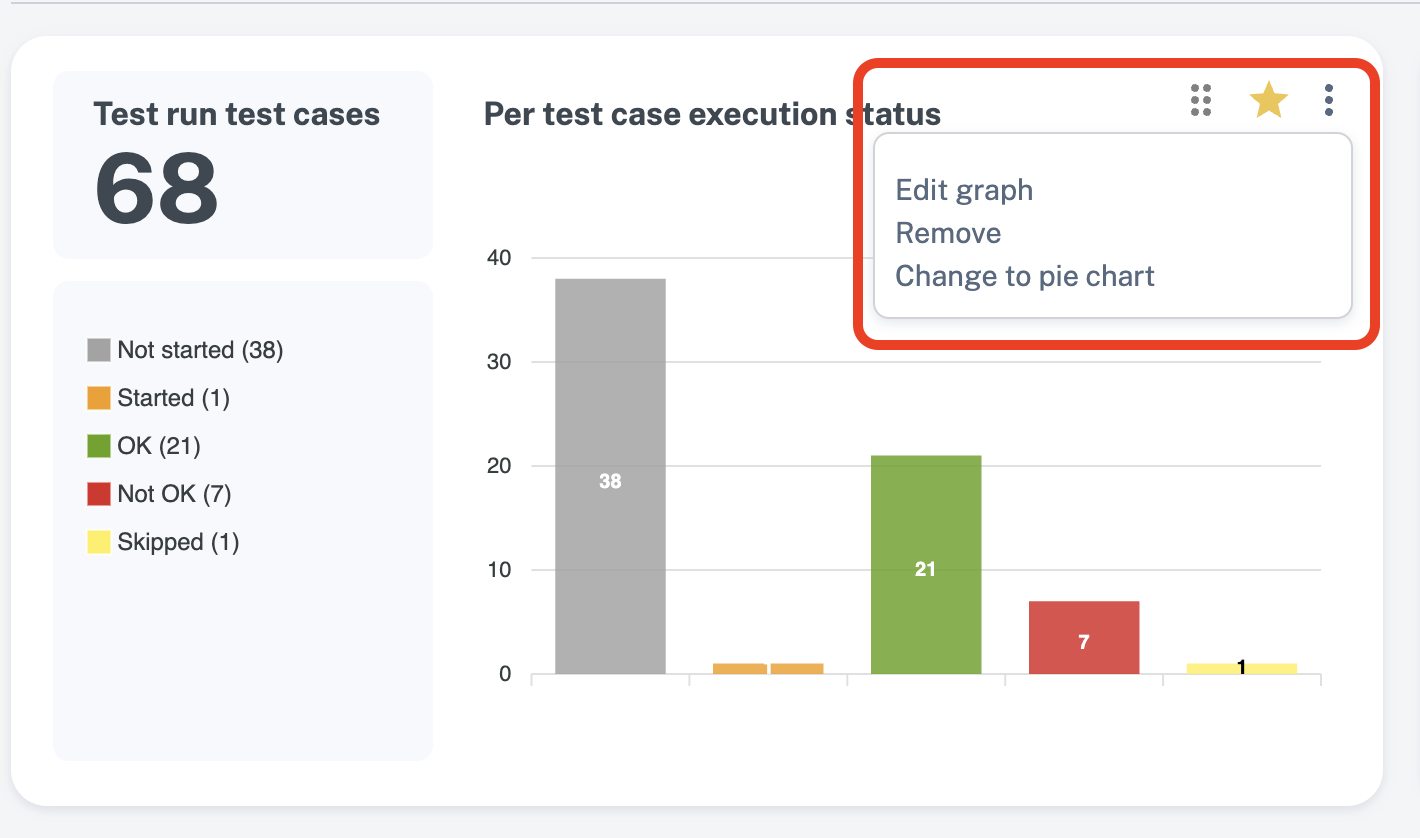Click the red bar showing 7

(x=1084, y=637)
